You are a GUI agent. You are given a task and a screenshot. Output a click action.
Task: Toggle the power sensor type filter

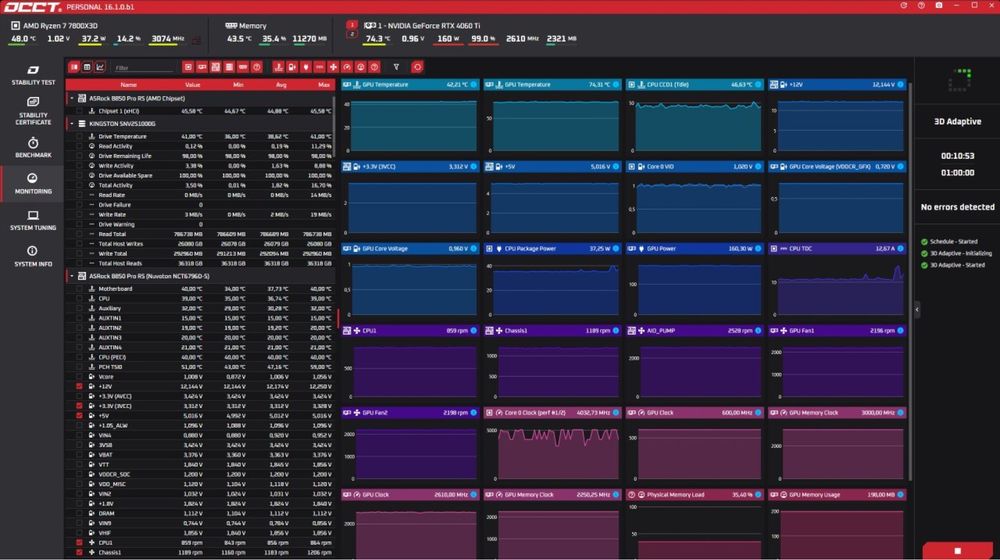(x=305, y=67)
